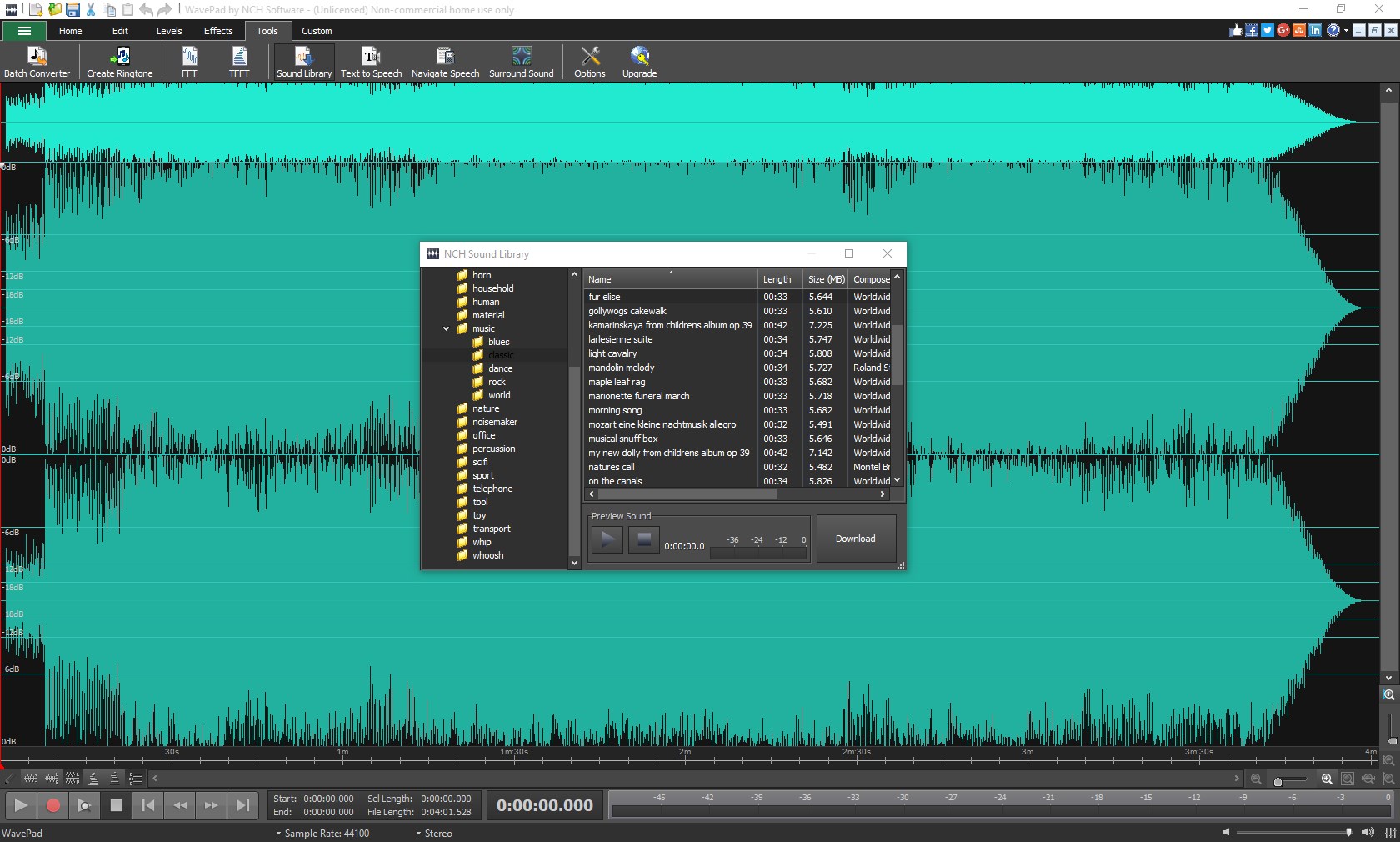The height and width of the screenshot is (842, 1400).
Task: Launch the Surround Sound tool
Action: coord(522,62)
